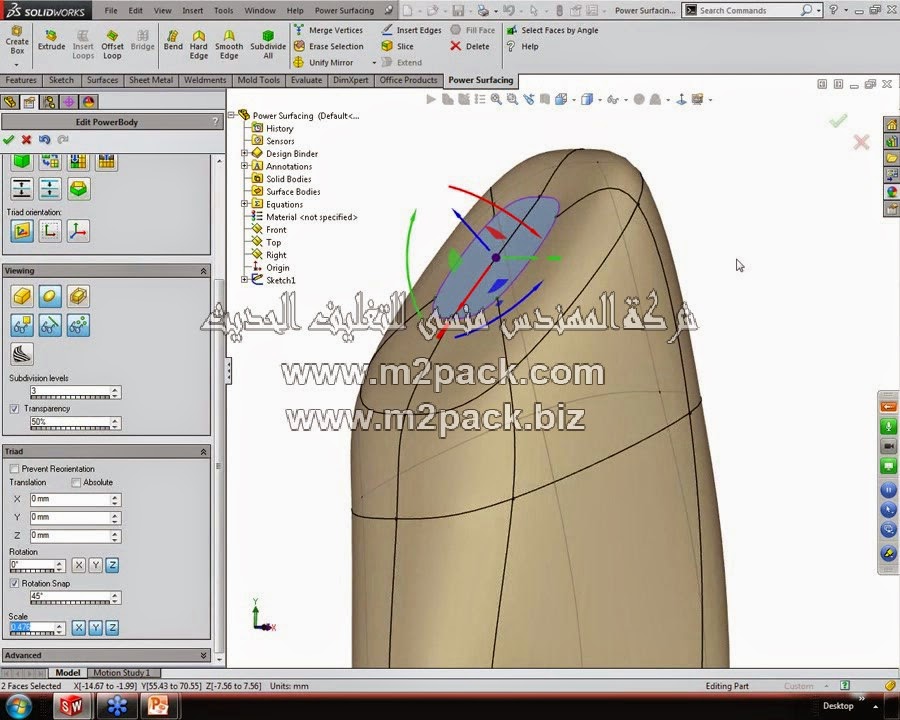Select third Triad orientation axis icon
Image resolution: width=900 pixels, height=720 pixels.
[78, 231]
